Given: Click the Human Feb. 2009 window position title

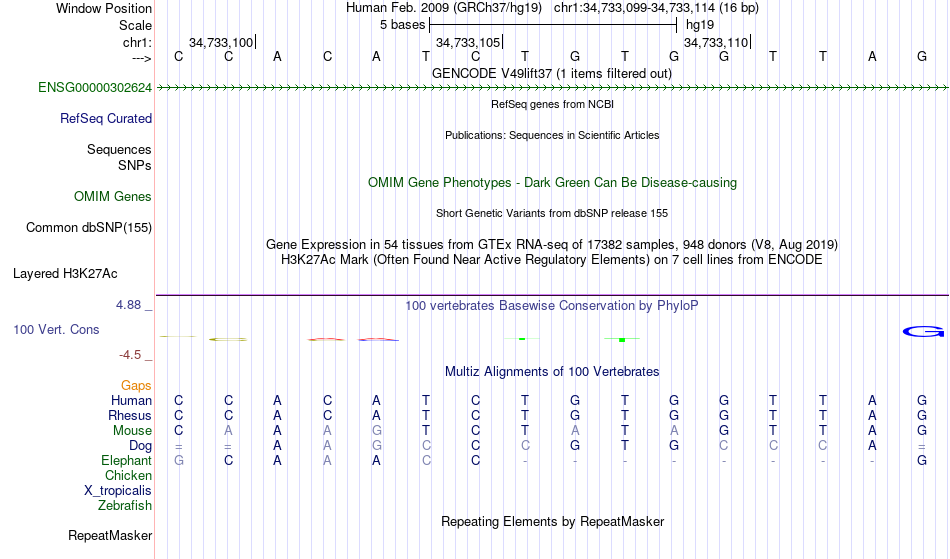Looking at the screenshot, I should [552, 8].
